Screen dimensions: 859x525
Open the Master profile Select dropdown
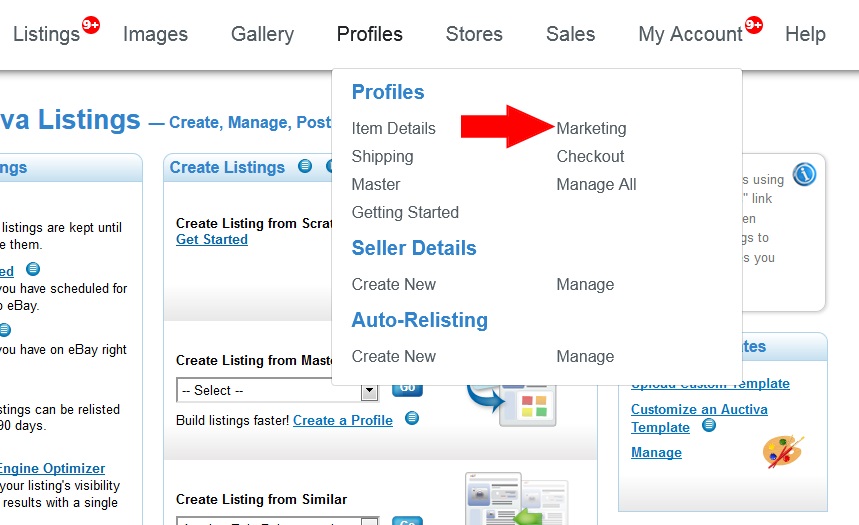click(x=277, y=390)
